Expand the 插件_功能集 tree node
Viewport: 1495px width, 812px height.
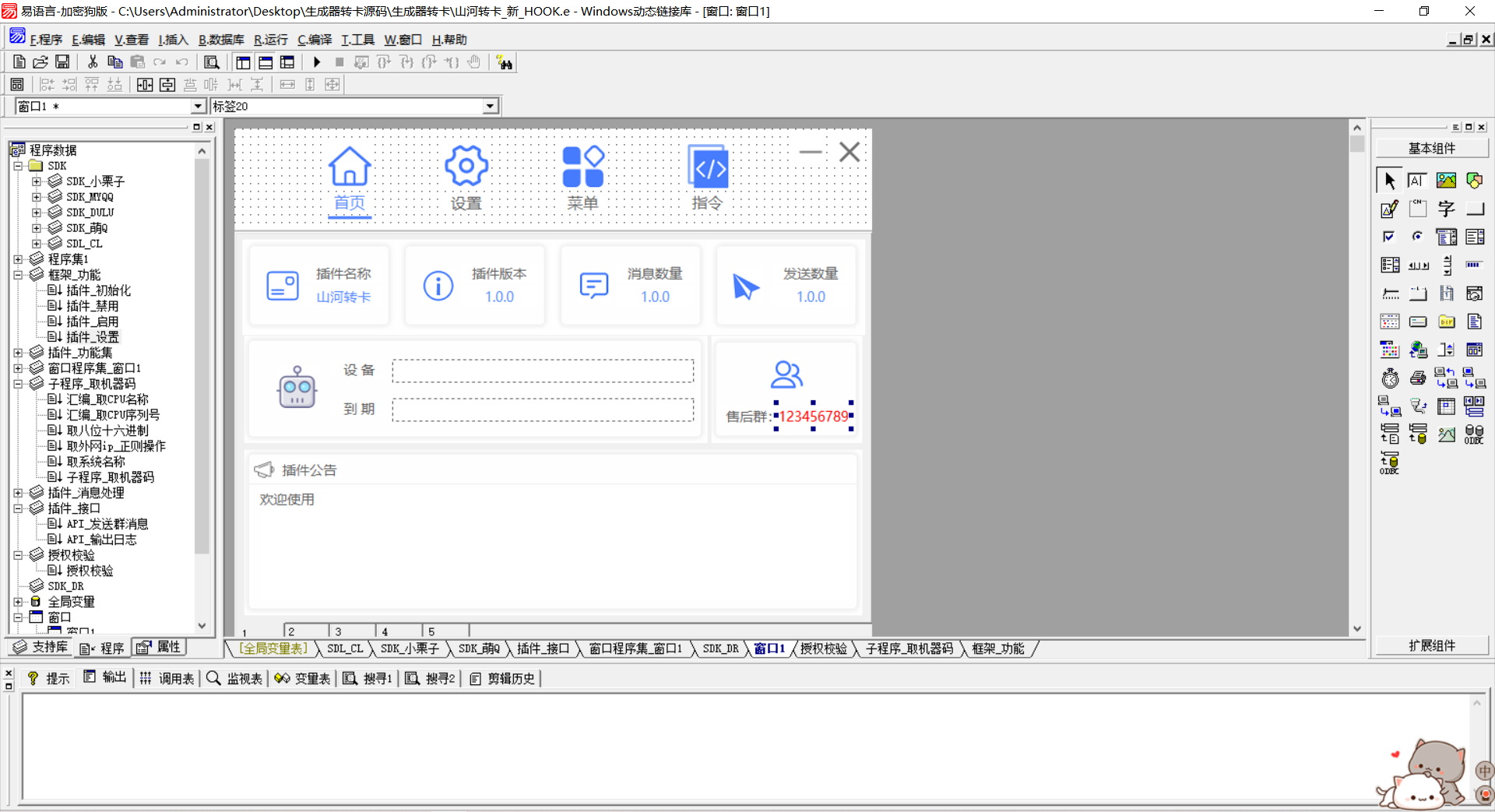click(x=18, y=353)
